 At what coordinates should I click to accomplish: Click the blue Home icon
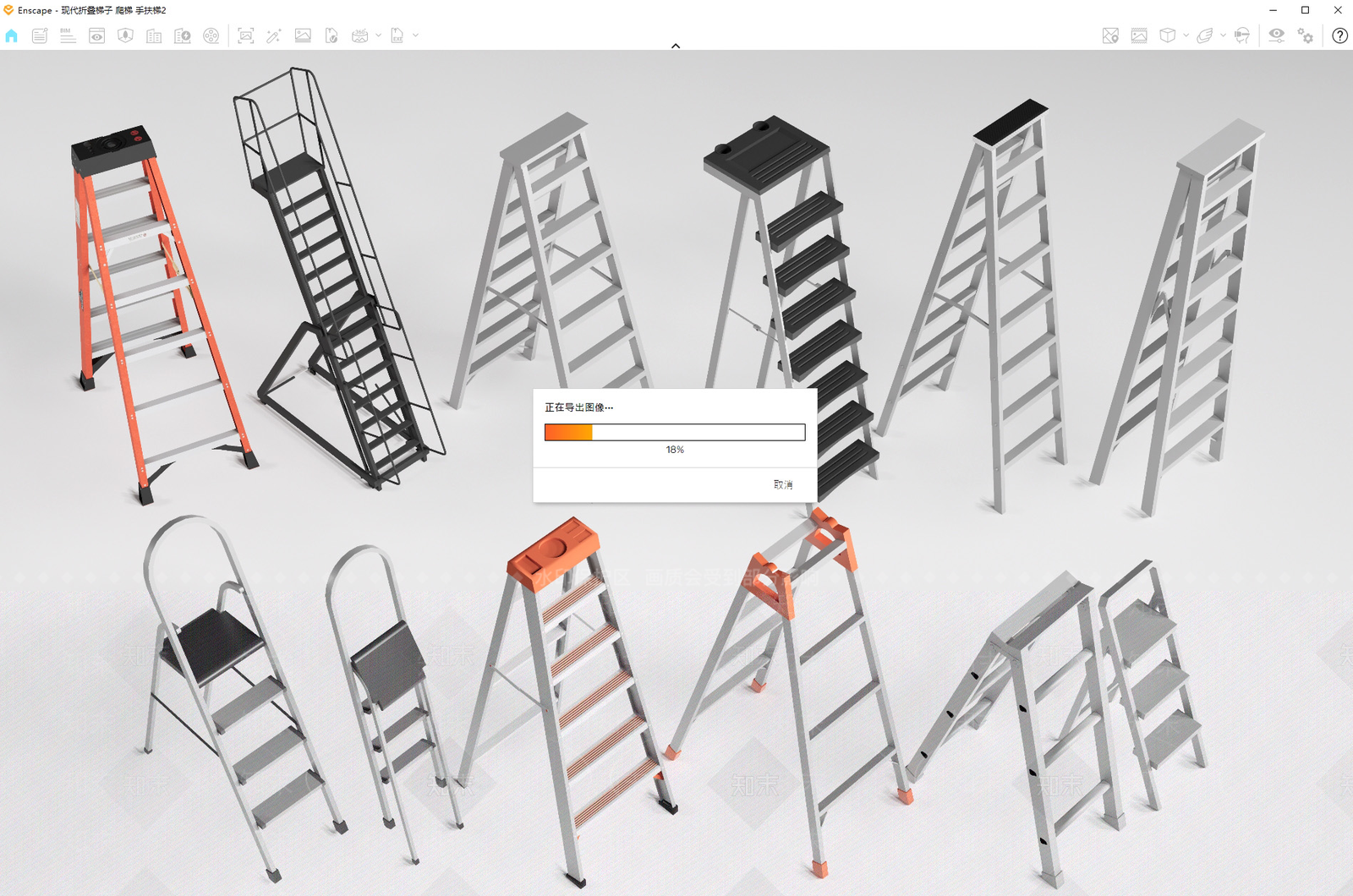[11, 36]
